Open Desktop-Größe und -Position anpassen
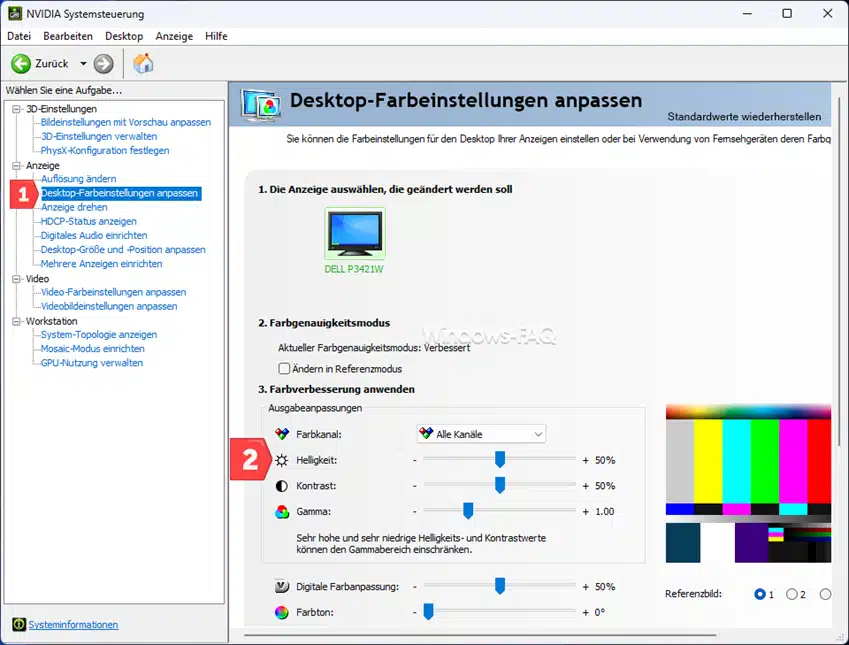 pos(123,249)
